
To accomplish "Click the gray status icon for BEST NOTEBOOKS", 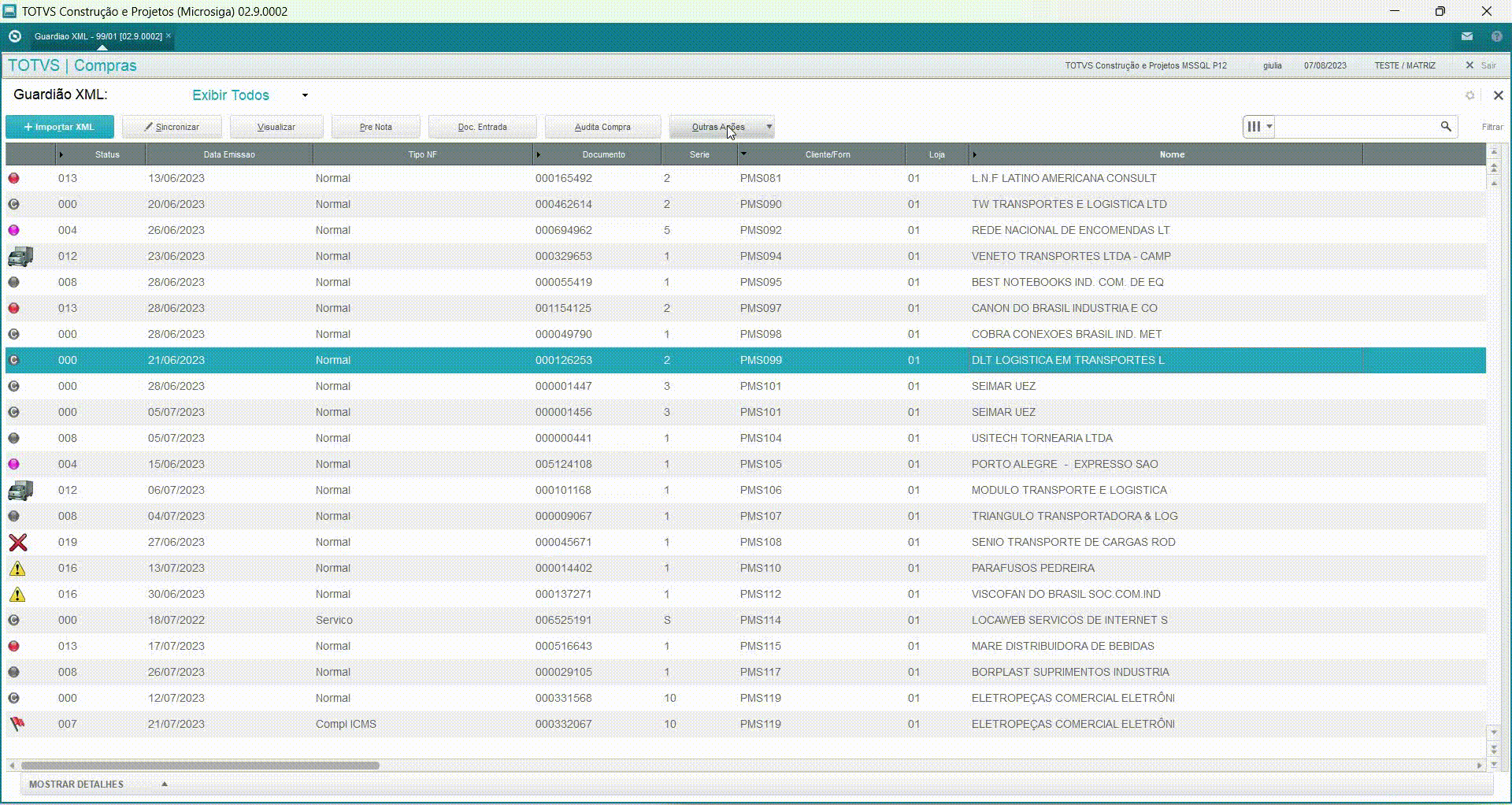I will coord(13,282).
